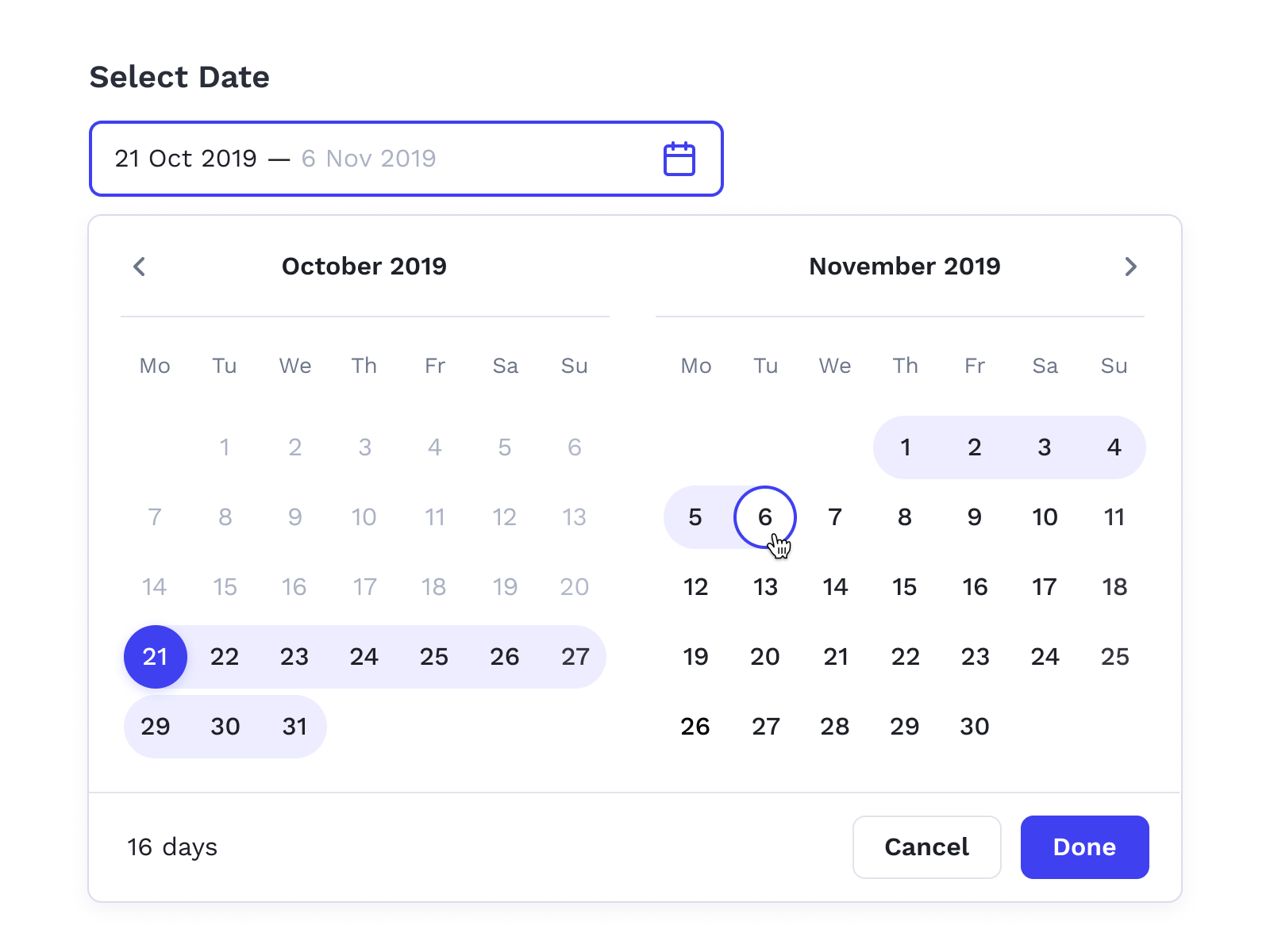Click the October 2019 month title
This screenshot has height=952, width=1270.
(x=364, y=267)
